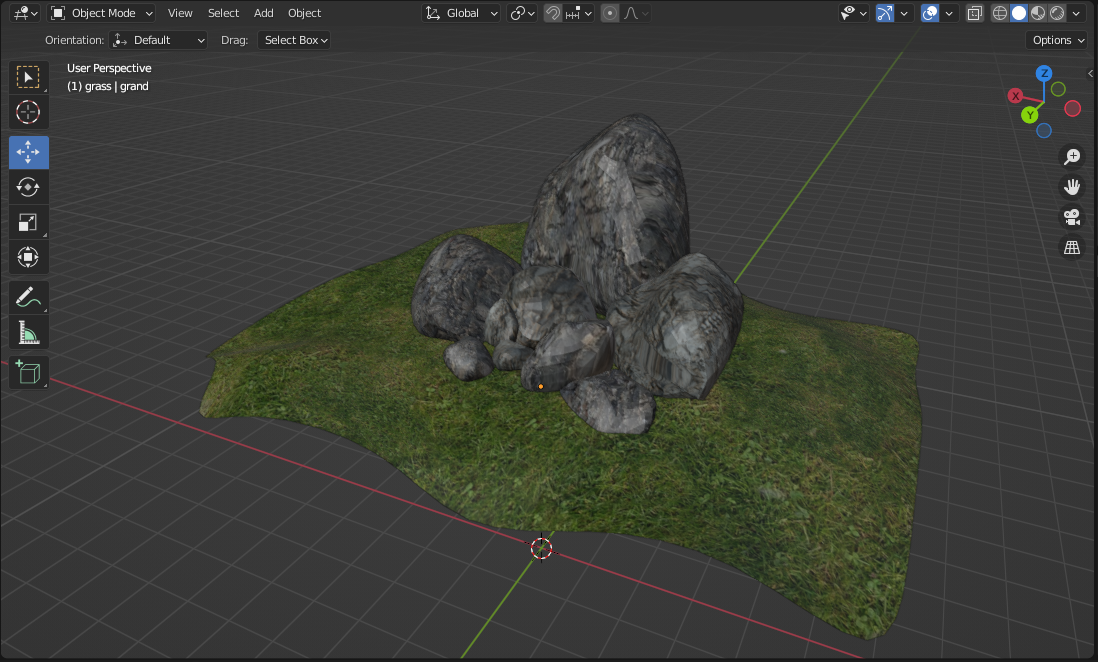
Task: Select the Measure tool
Action: pyautogui.click(x=28, y=332)
